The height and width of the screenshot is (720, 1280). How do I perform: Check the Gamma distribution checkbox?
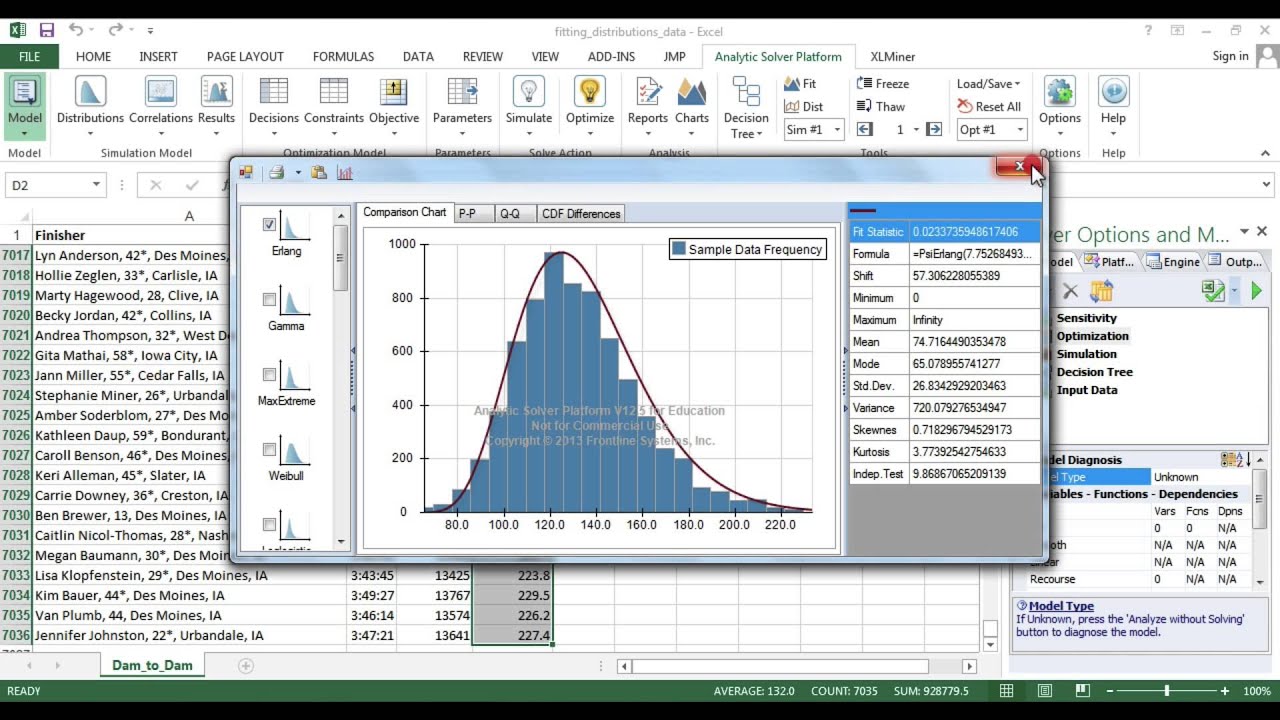coord(269,299)
